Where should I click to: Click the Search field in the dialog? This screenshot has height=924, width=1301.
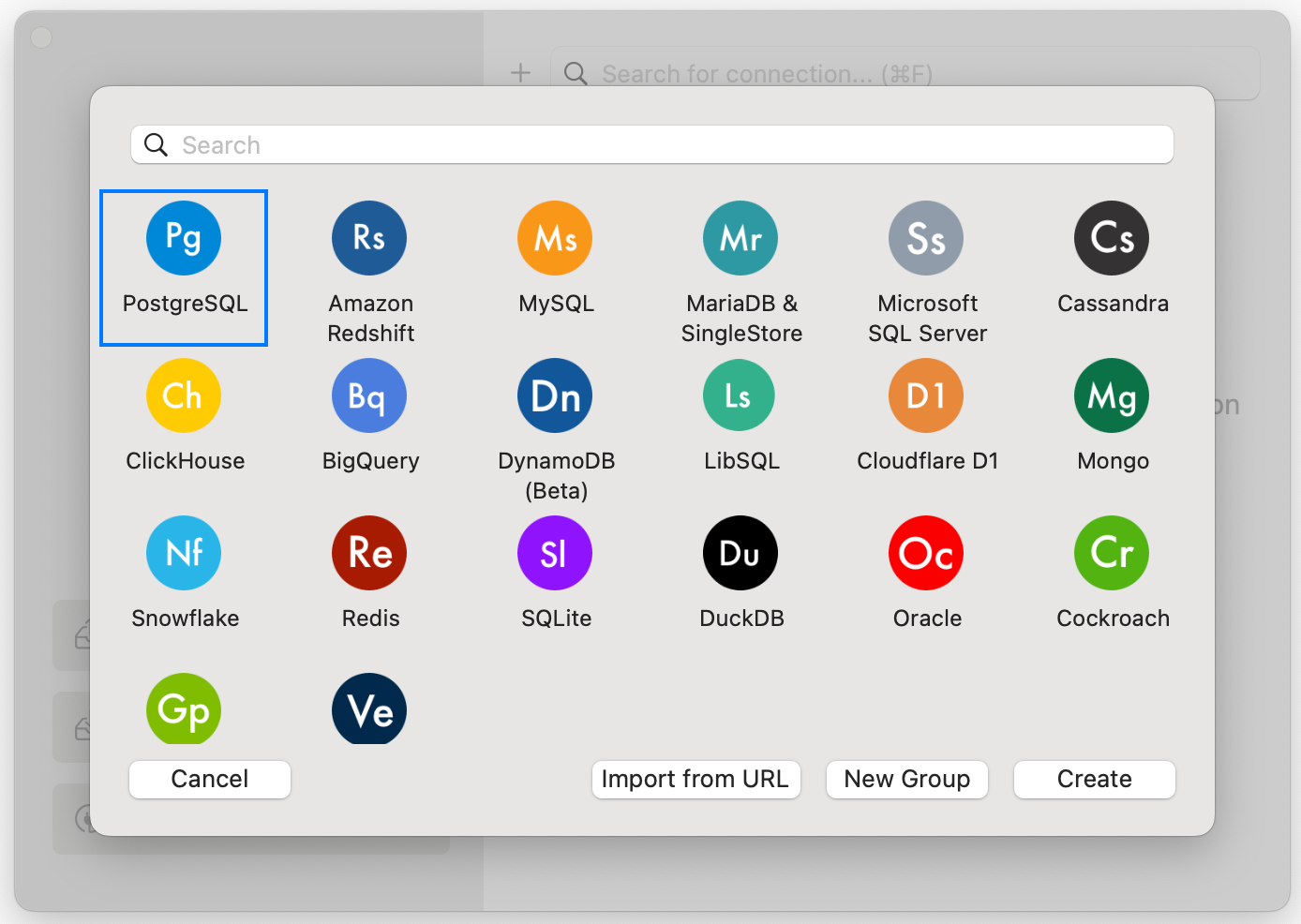click(651, 144)
